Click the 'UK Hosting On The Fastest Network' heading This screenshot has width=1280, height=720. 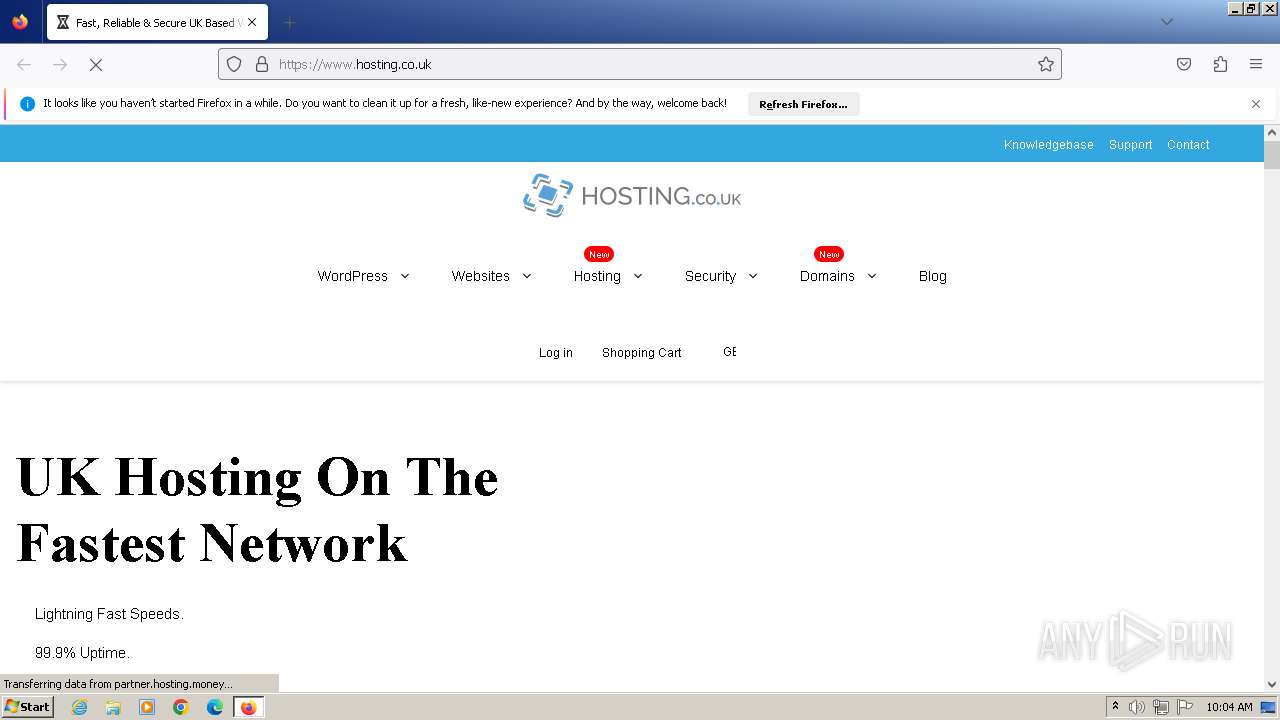coord(257,510)
